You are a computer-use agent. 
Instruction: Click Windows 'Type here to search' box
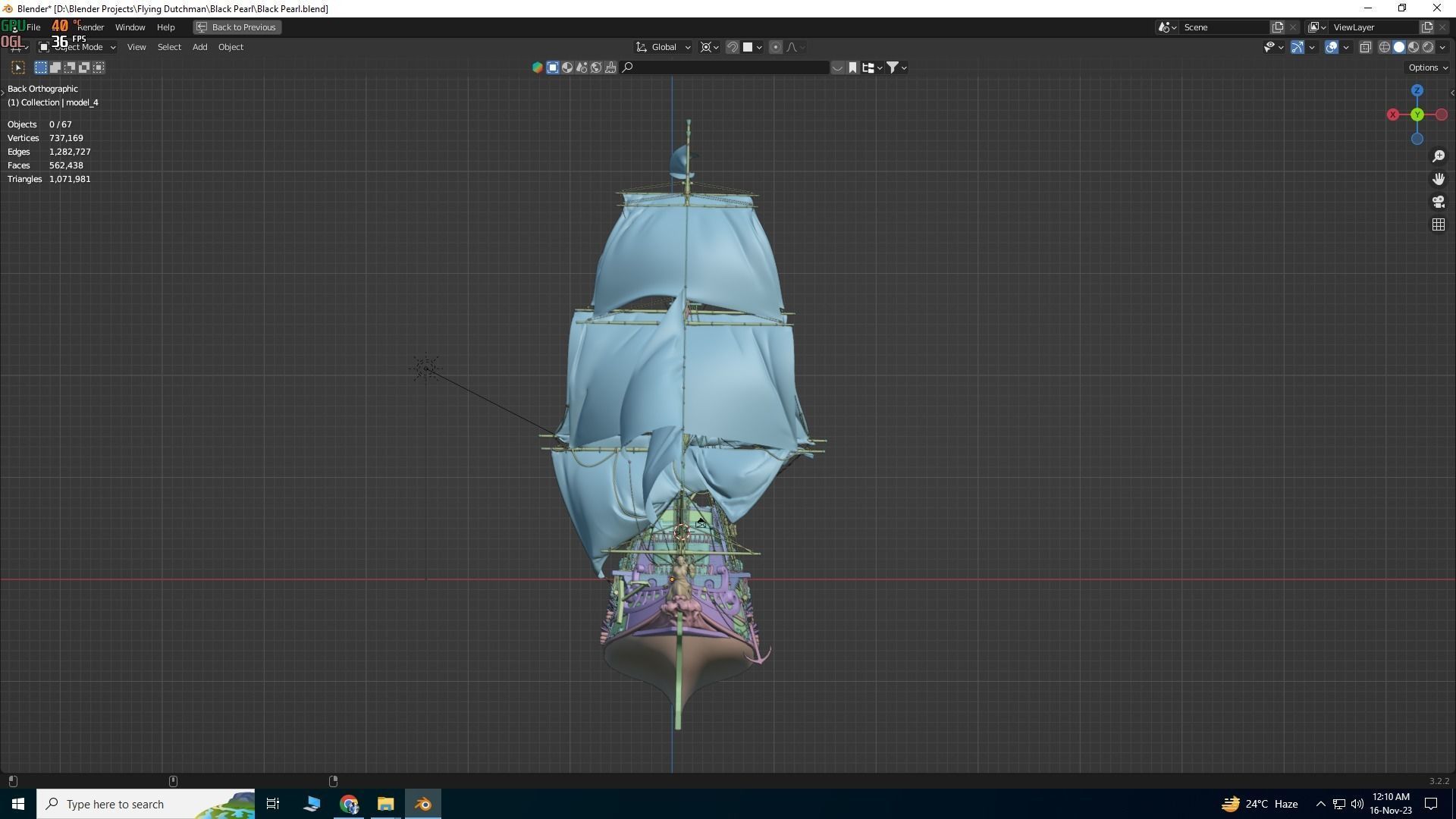tap(146, 804)
